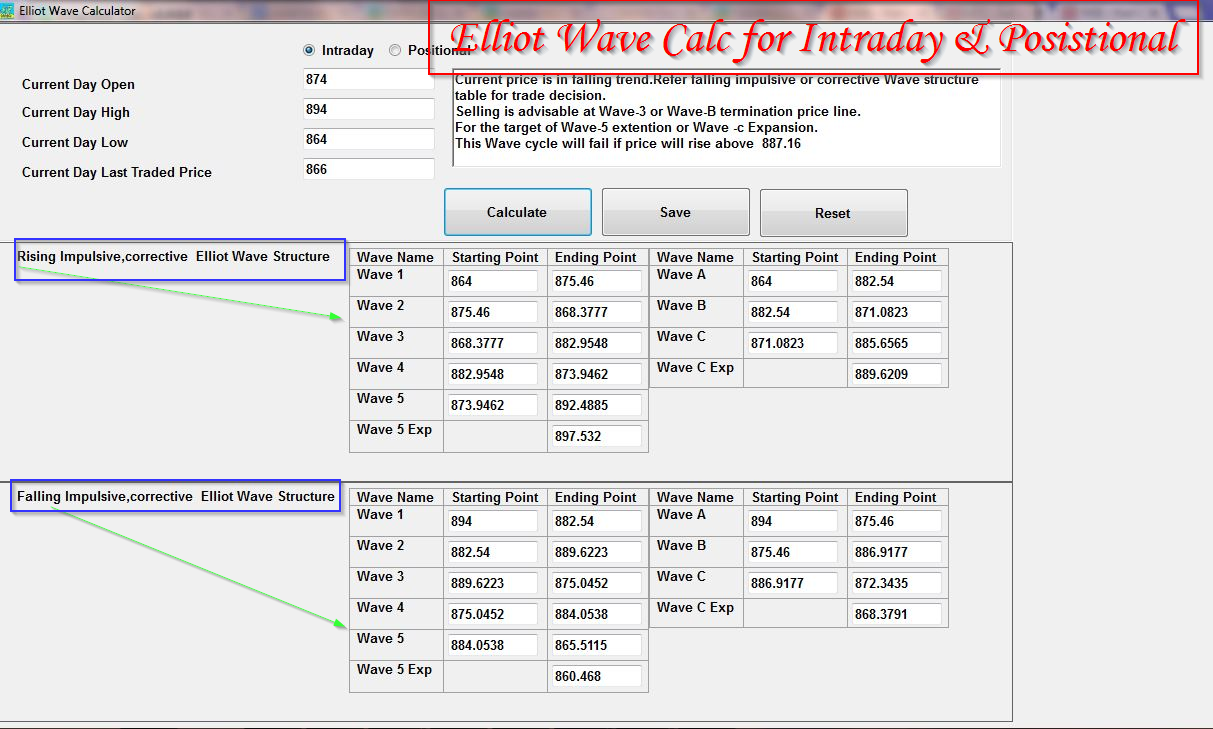Image resolution: width=1213 pixels, height=729 pixels.
Task: Click the Current Day Low field showing 864
Action: (367, 139)
